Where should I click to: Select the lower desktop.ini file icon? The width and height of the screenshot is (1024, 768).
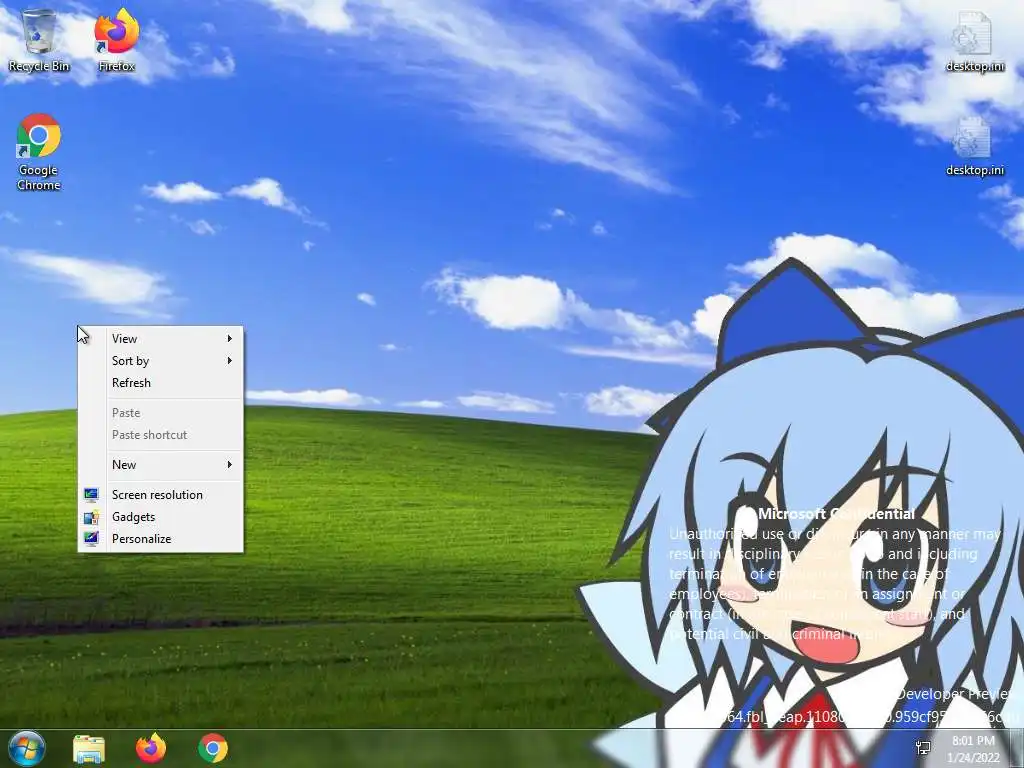[974, 145]
